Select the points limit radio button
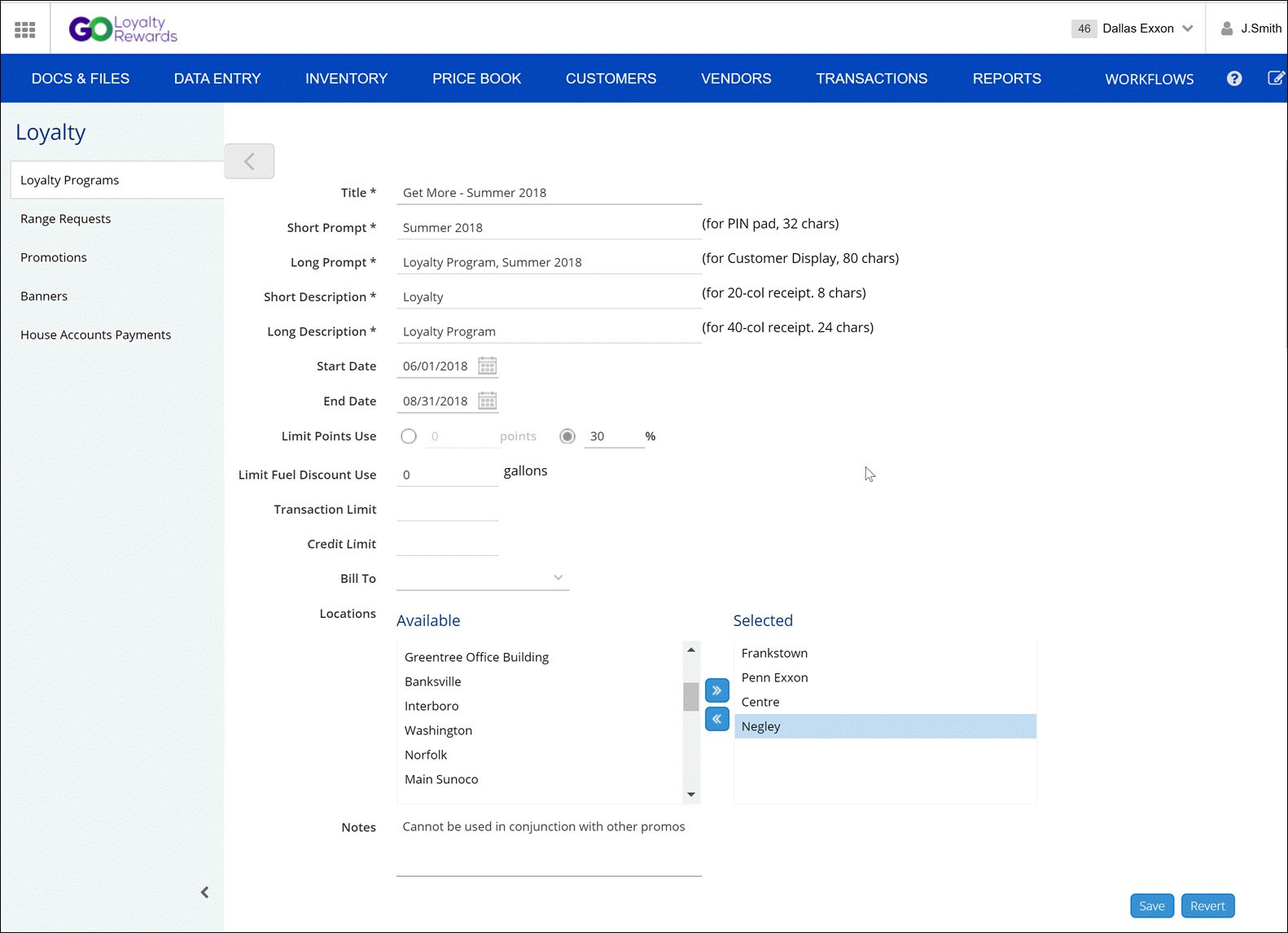This screenshot has width=1288, height=933. pos(409,436)
